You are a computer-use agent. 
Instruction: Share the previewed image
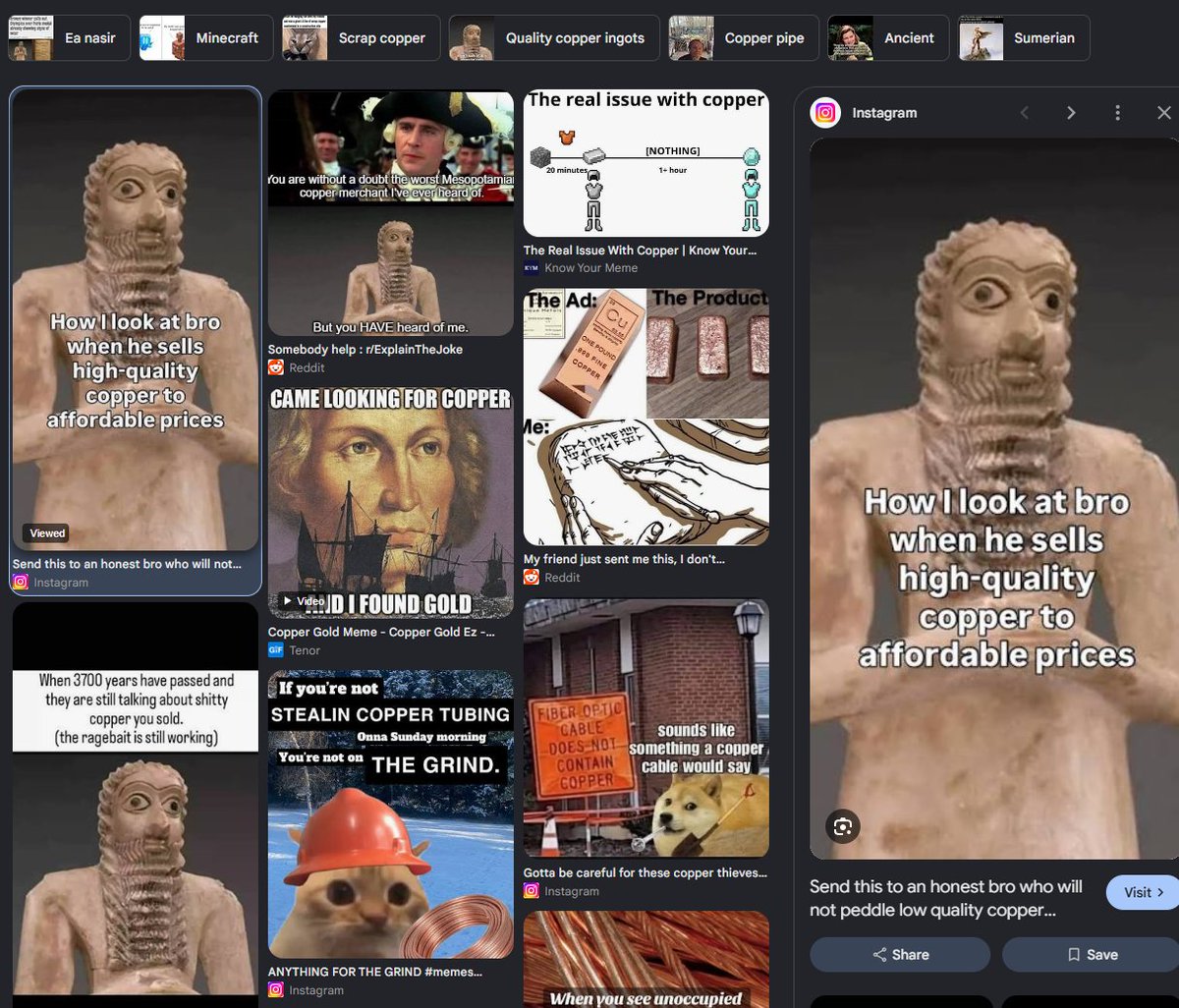(900, 955)
